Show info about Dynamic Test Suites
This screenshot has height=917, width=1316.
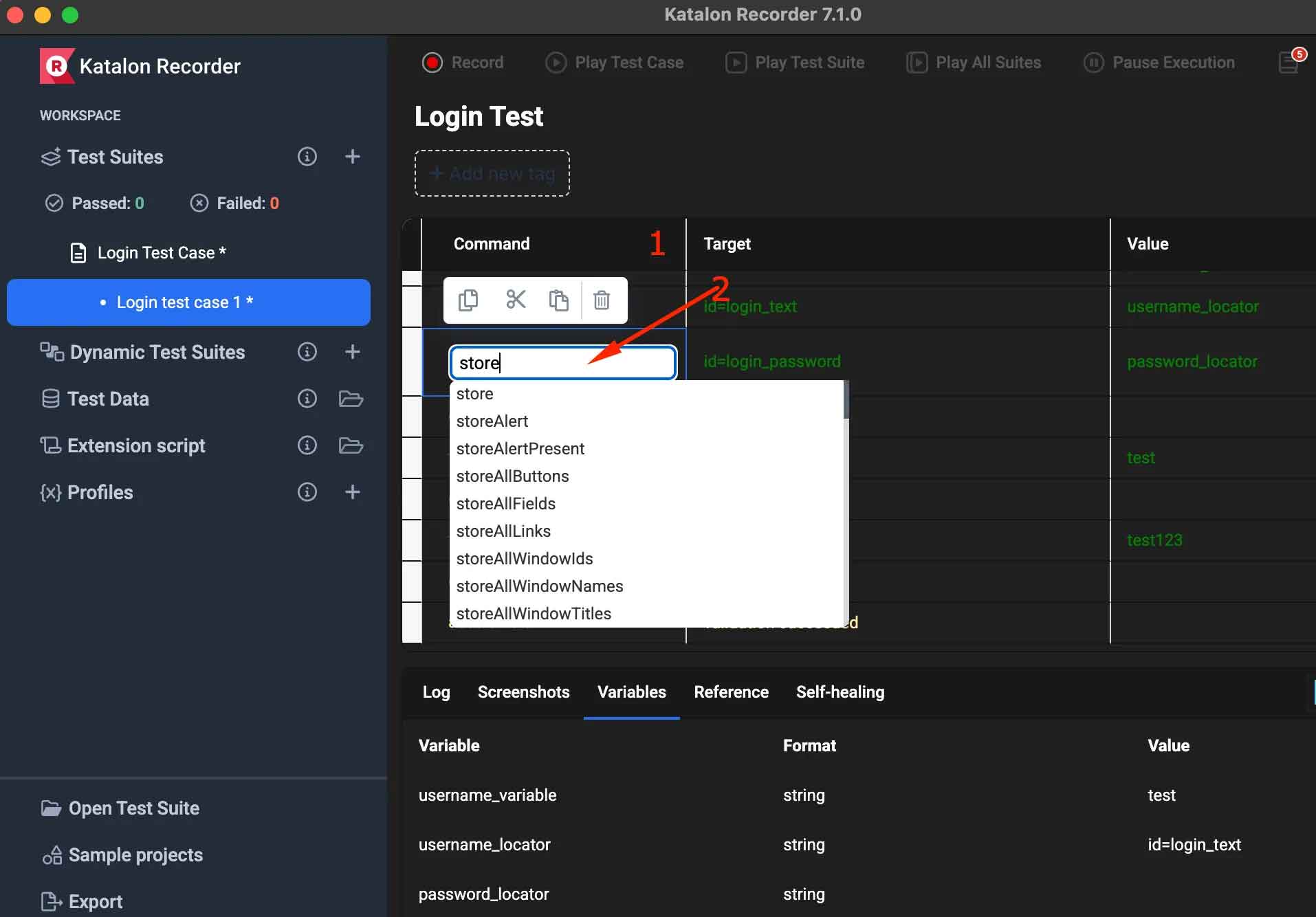[x=307, y=352]
